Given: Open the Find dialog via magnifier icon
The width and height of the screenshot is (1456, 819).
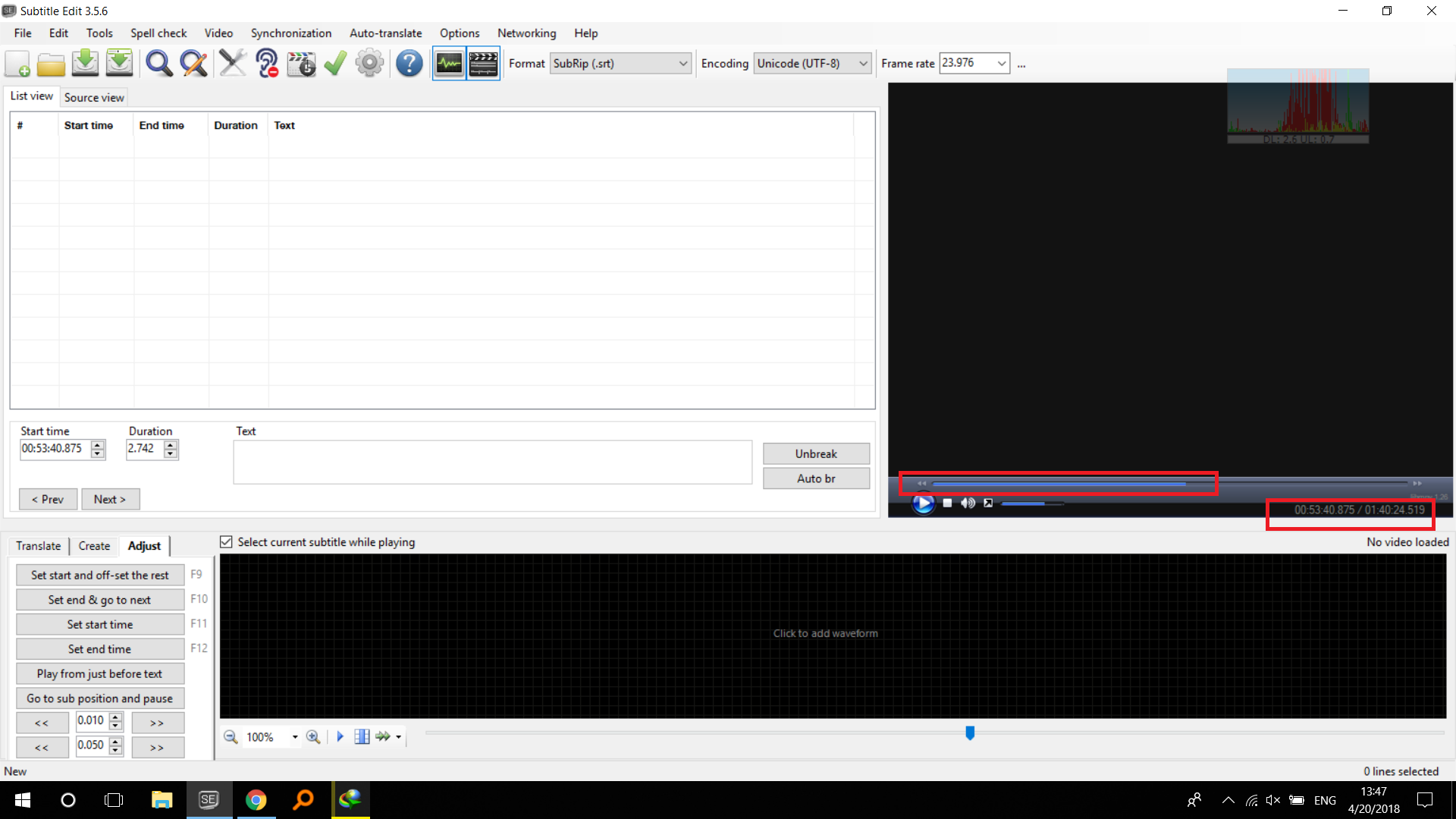Looking at the screenshot, I should tap(158, 63).
